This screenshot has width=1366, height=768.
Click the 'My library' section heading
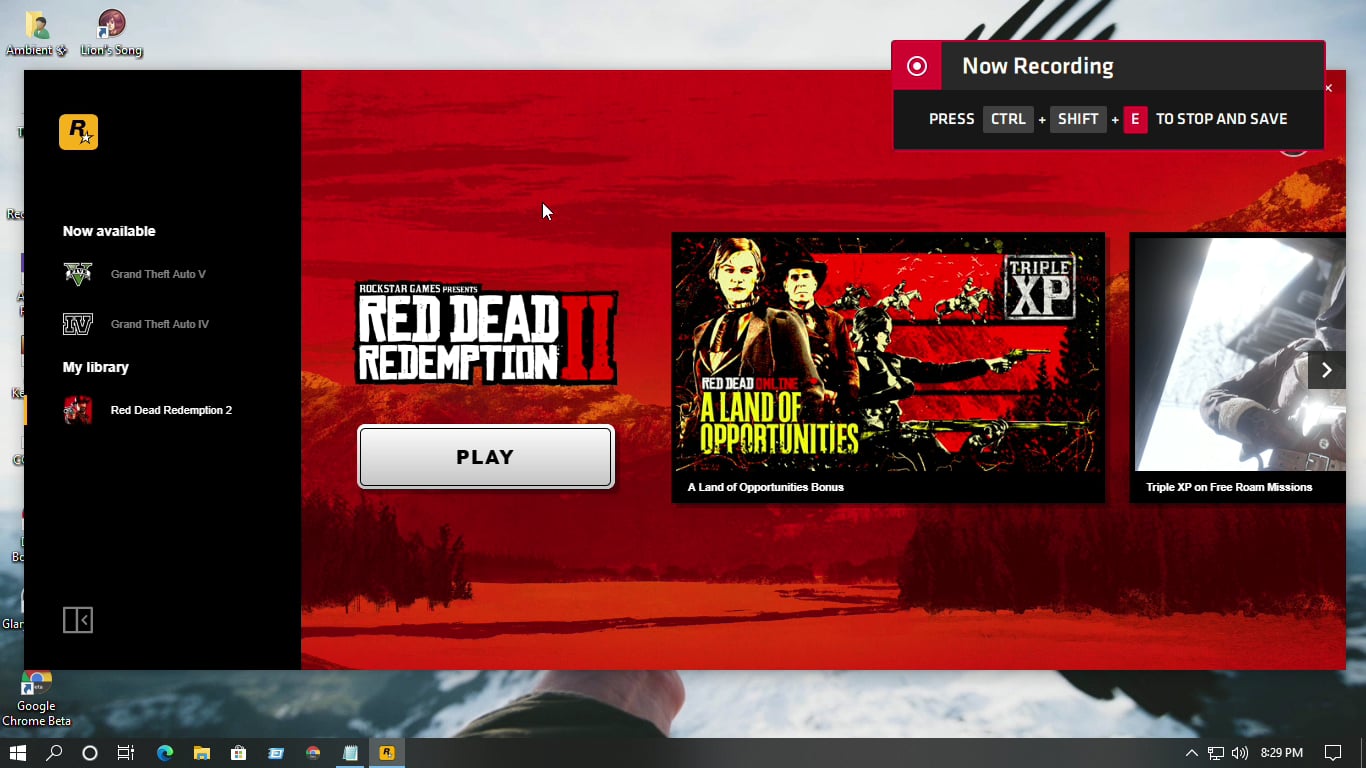pos(96,367)
